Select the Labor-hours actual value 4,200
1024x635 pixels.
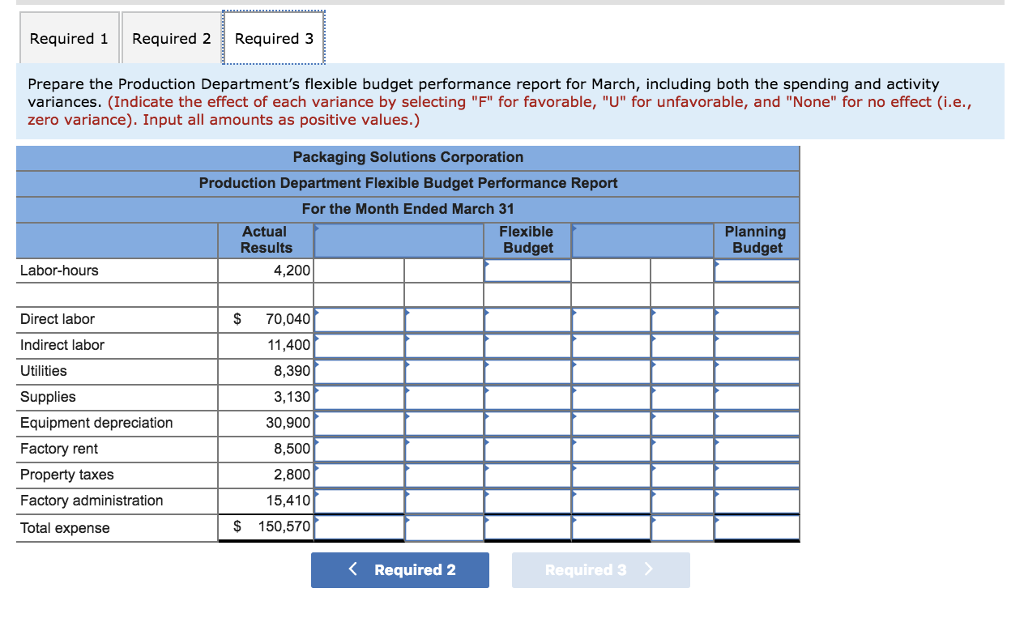[x=292, y=270]
